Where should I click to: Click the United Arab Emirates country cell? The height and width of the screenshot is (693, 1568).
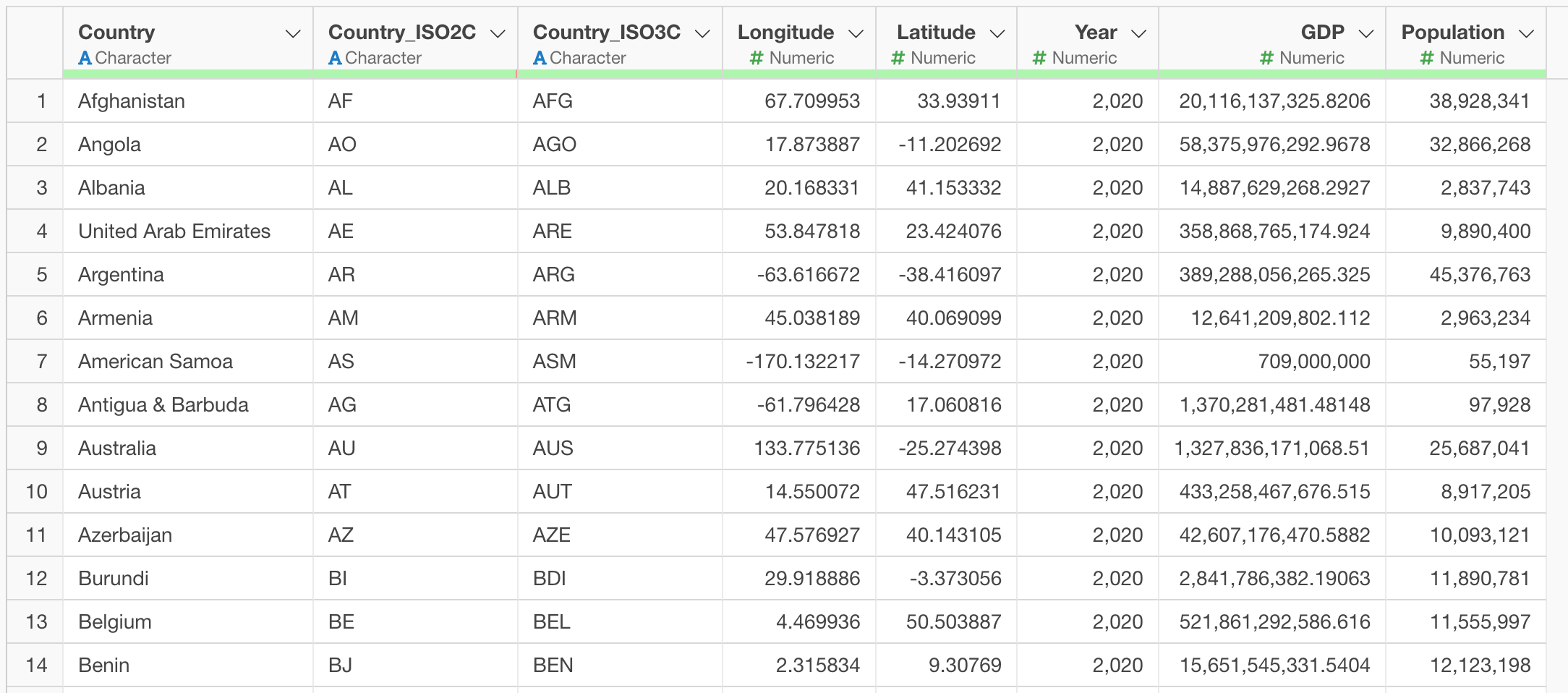[188, 231]
